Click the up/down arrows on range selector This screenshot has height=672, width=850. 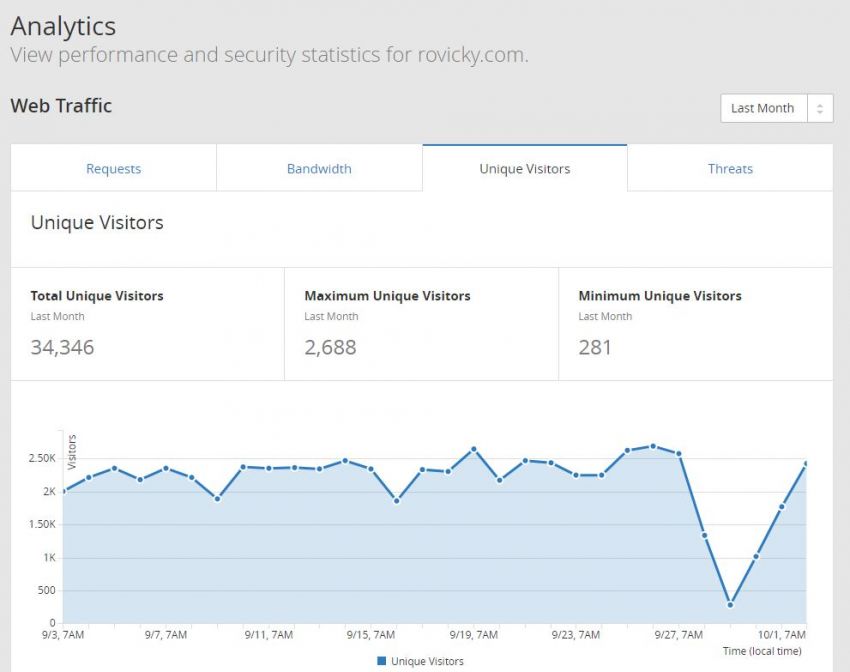click(x=820, y=108)
